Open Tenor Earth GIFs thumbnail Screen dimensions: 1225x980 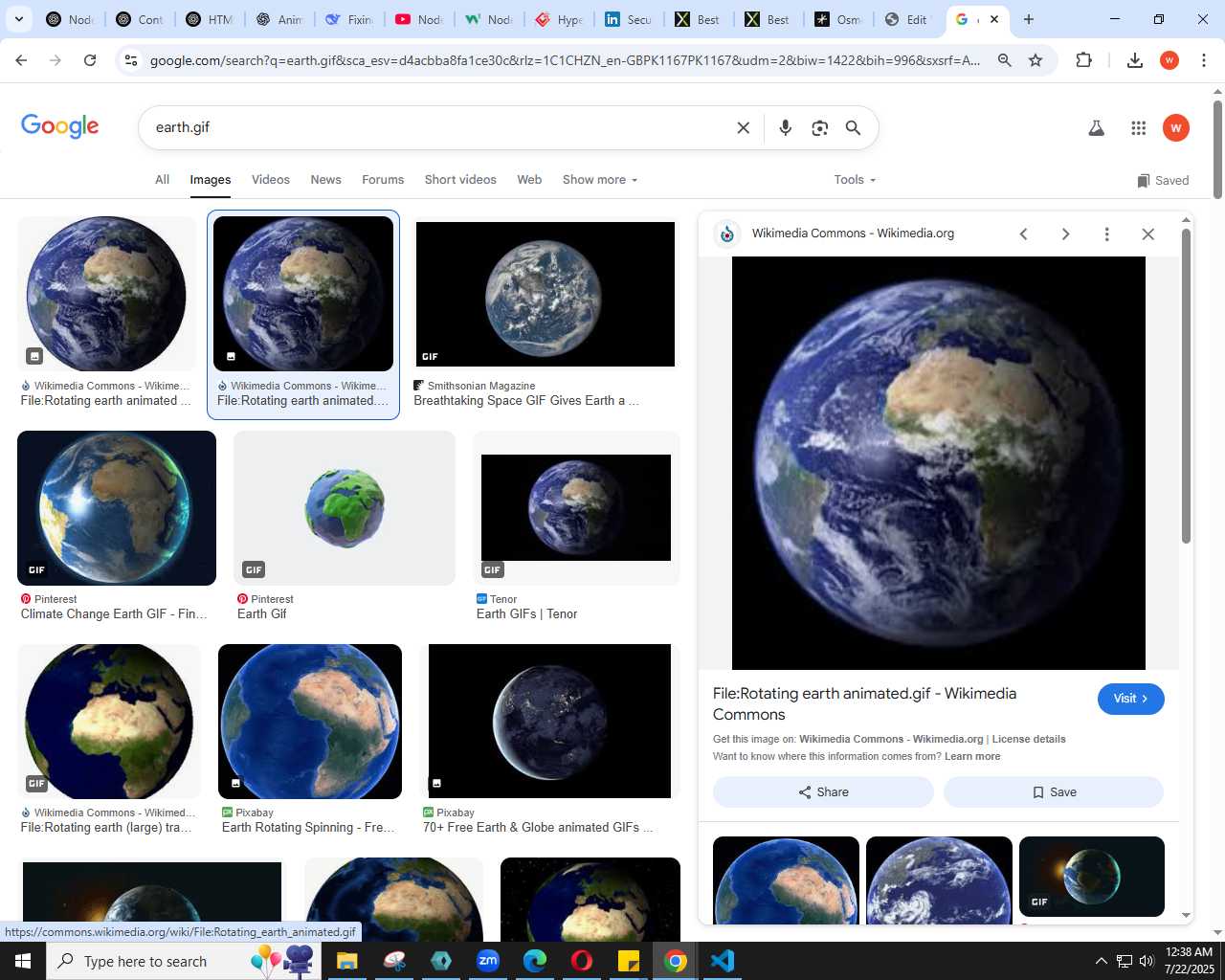pyautogui.click(x=576, y=508)
